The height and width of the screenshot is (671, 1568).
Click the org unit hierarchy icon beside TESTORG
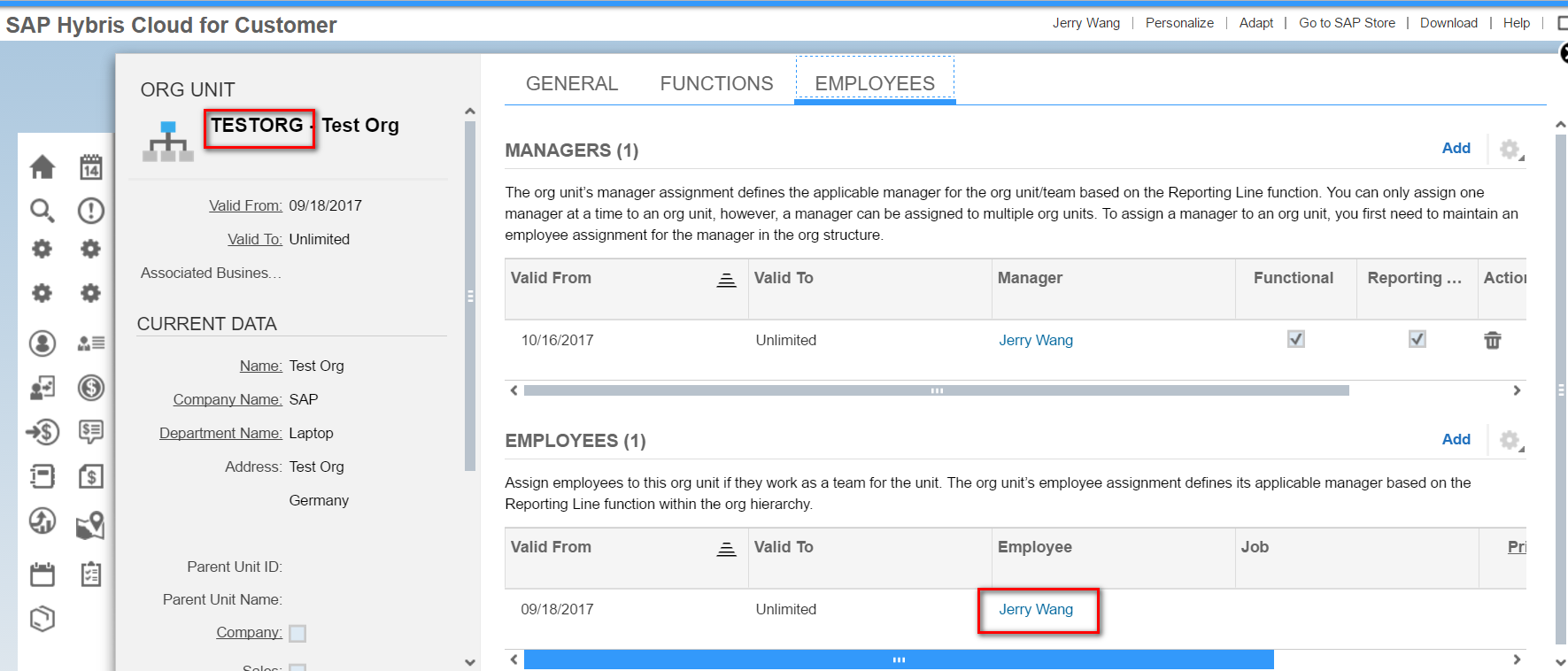(168, 142)
